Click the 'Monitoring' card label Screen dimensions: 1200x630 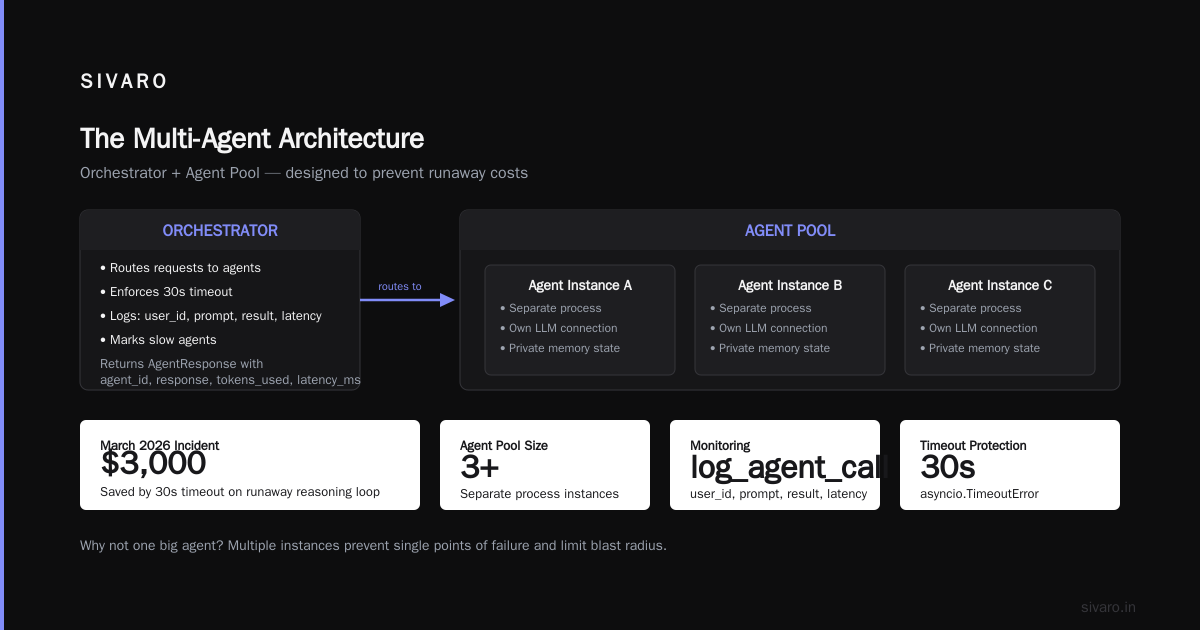tap(720, 446)
